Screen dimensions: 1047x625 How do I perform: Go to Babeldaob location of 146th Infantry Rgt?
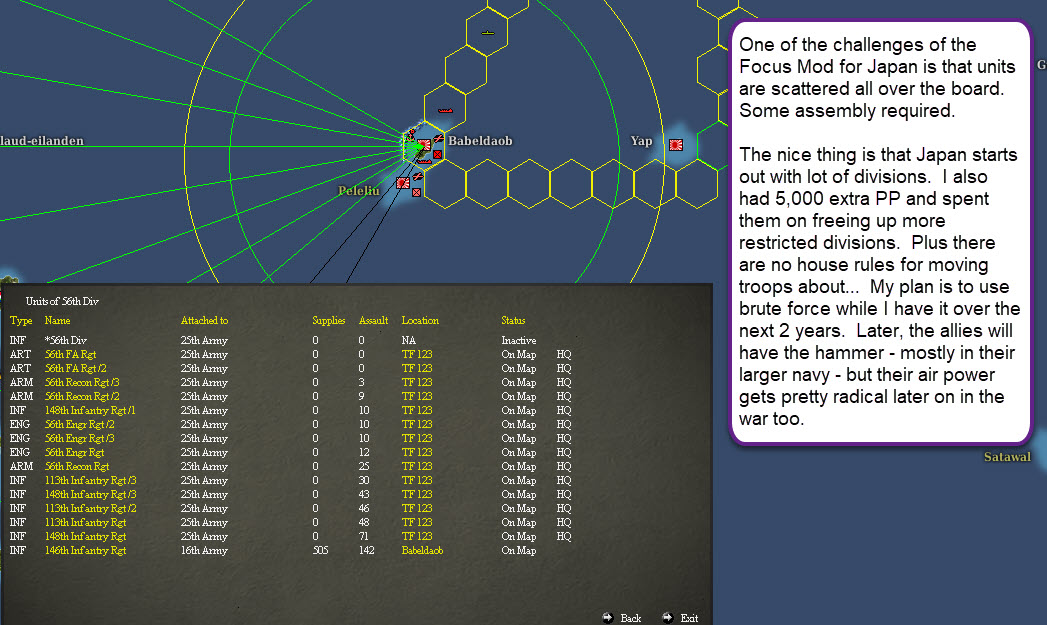[x=422, y=551]
